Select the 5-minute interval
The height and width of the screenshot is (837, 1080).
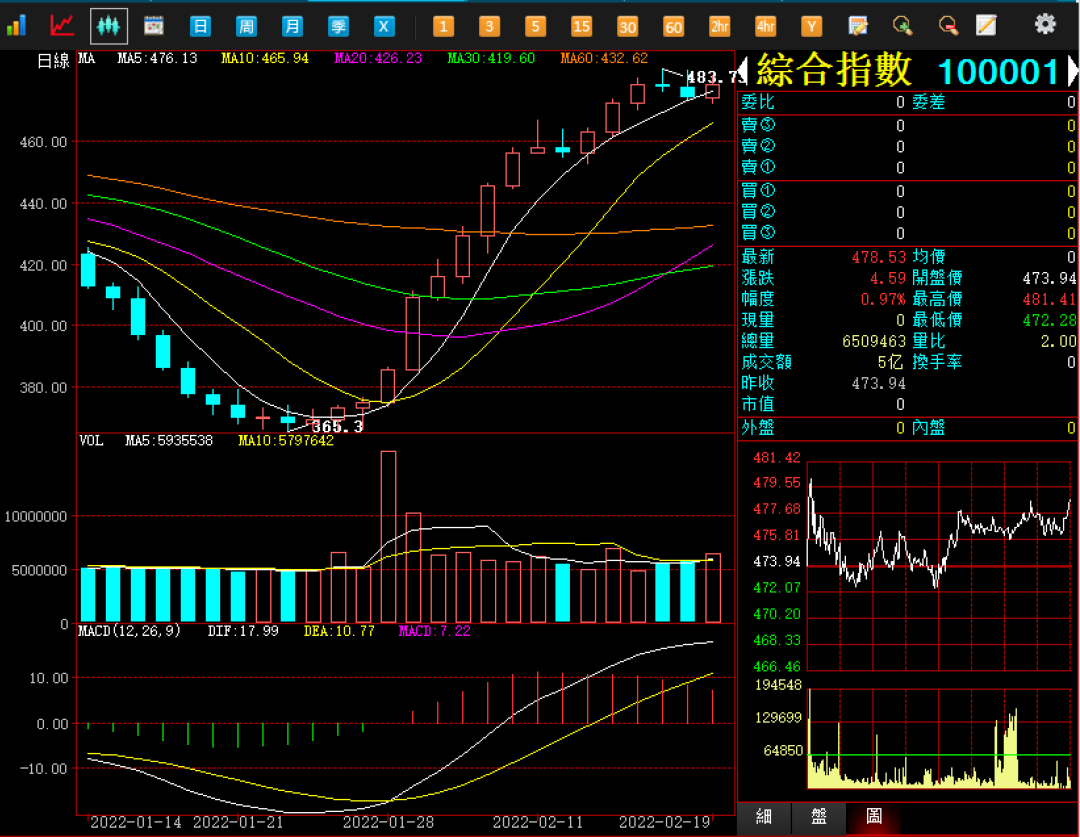535,27
